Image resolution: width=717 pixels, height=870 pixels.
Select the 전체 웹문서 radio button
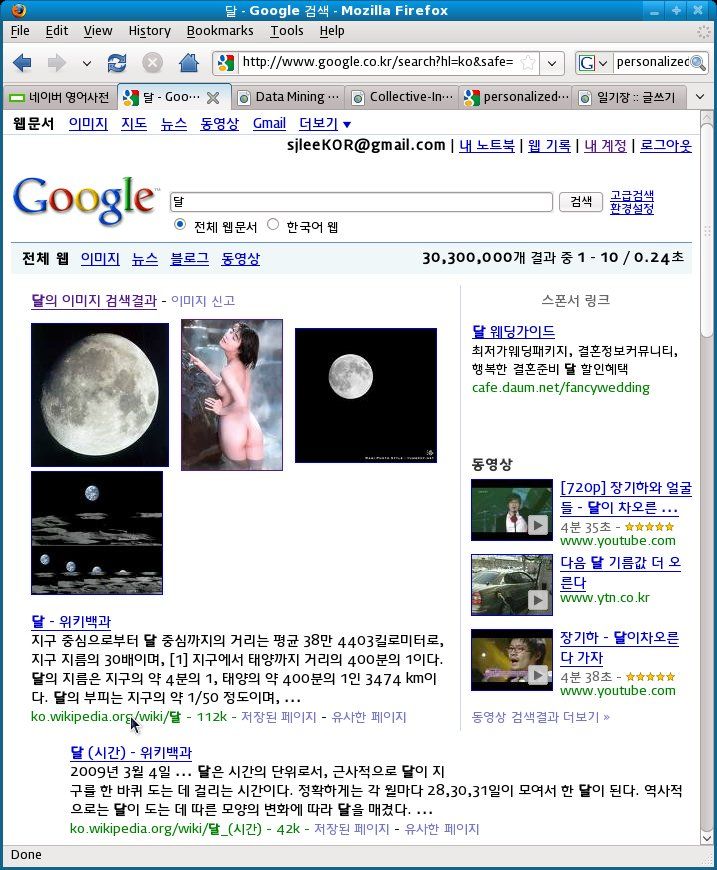179,225
